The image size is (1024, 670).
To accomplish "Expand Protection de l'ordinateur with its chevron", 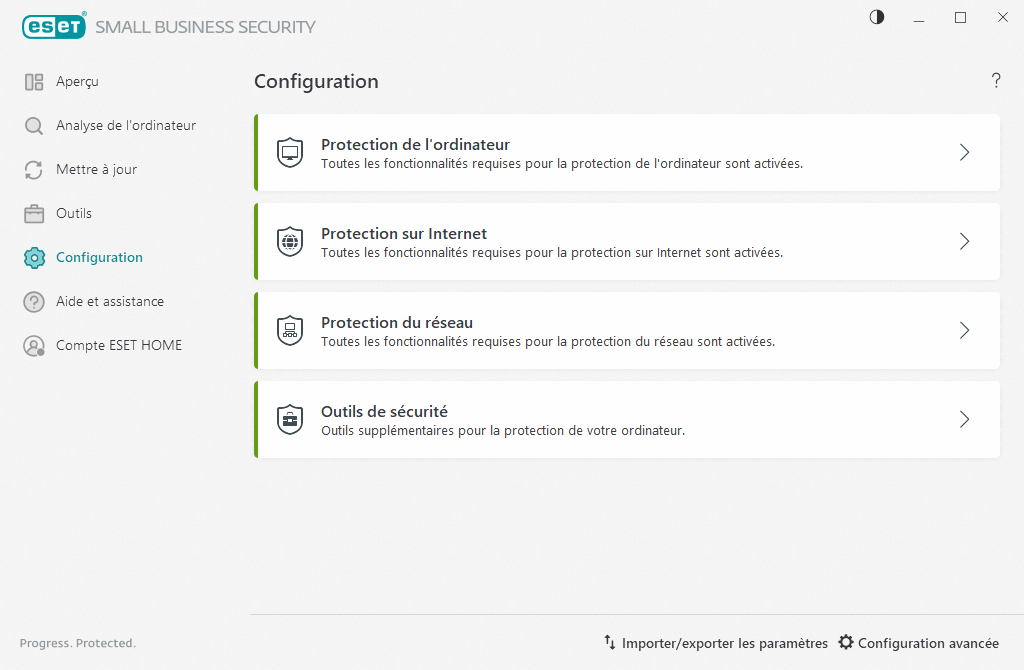I will pos(964,153).
